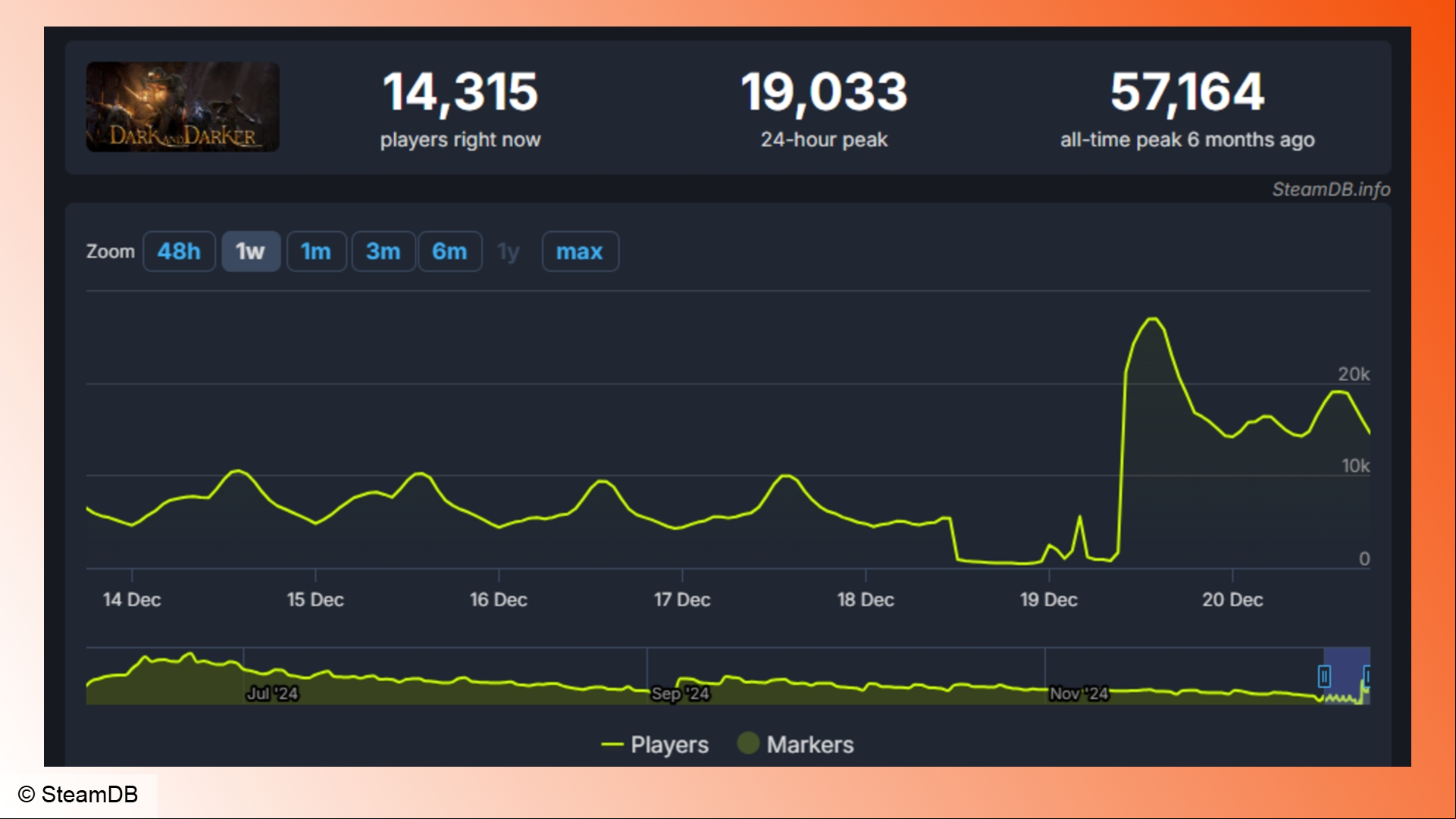Click the 17 Dec axis label
This screenshot has height=819, width=1456.
(x=682, y=600)
